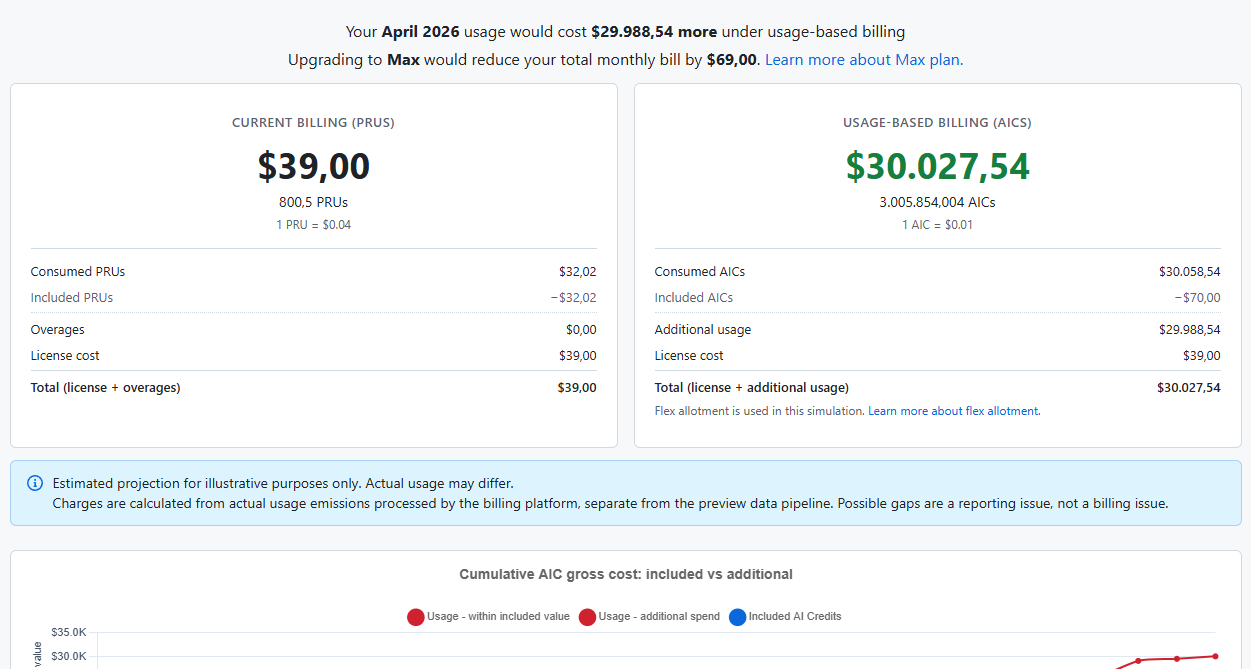Click the USAGE-BASED BILLING (AICS) card title

[x=937, y=123]
